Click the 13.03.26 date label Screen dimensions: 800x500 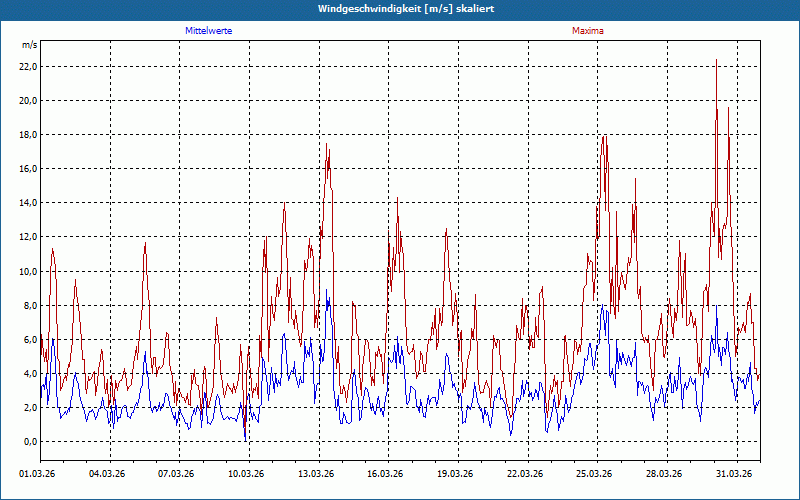[316, 474]
